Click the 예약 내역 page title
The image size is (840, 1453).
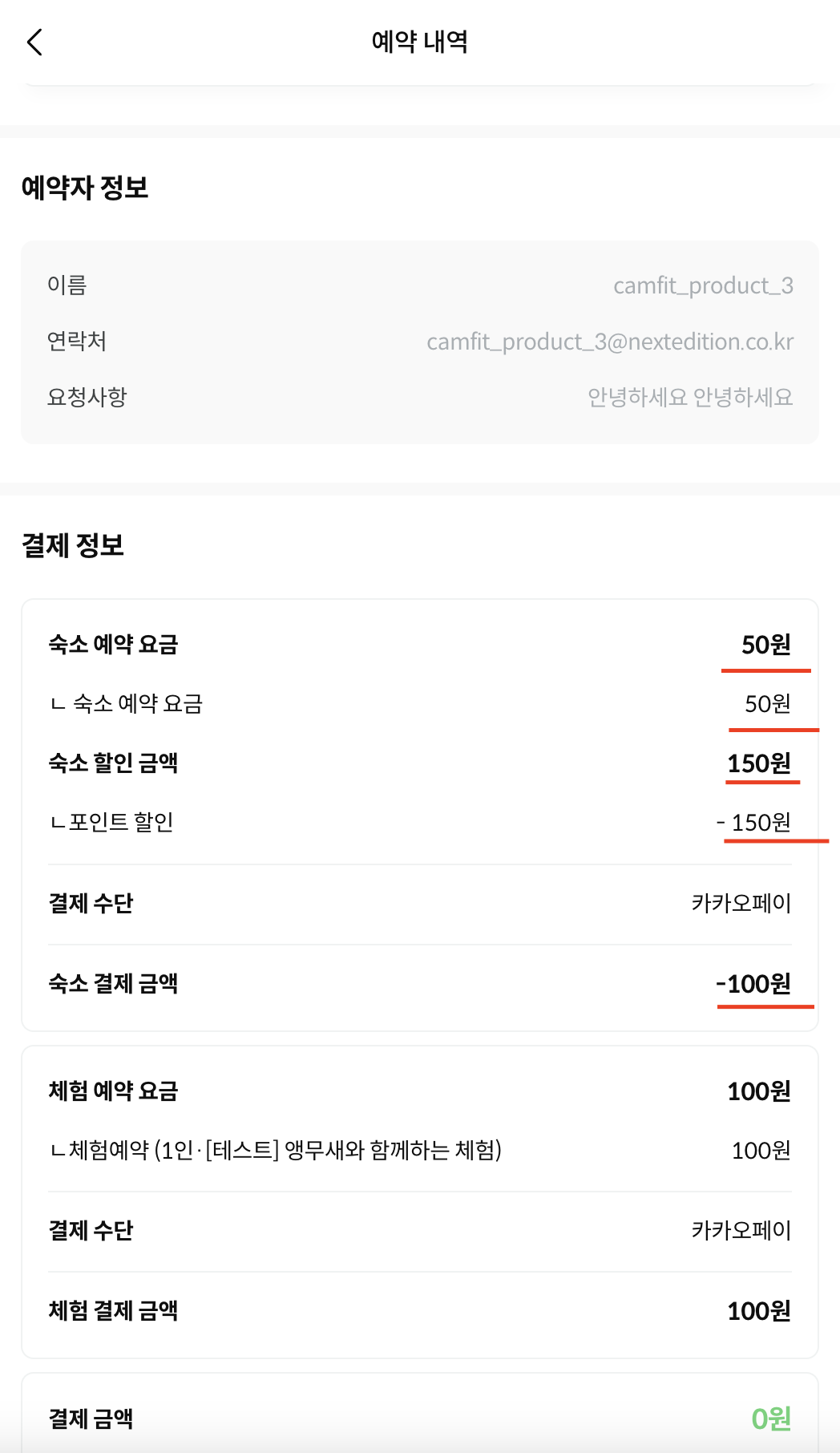point(419,42)
